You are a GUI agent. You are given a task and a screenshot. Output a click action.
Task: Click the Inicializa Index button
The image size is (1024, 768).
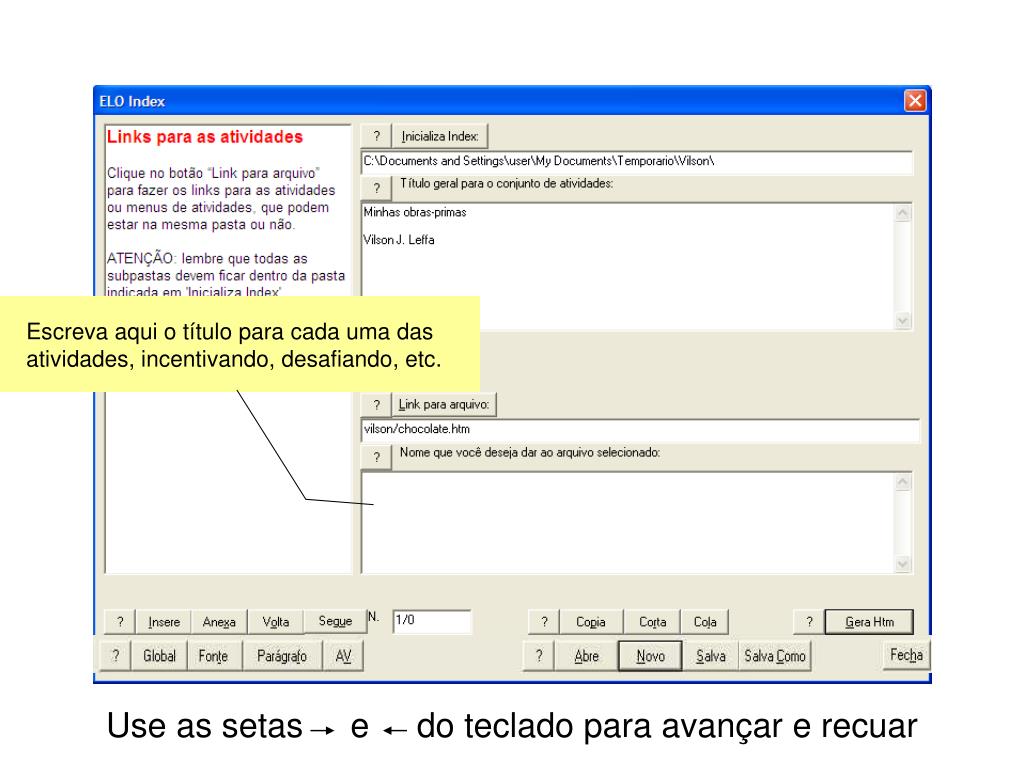pyautogui.click(x=440, y=136)
